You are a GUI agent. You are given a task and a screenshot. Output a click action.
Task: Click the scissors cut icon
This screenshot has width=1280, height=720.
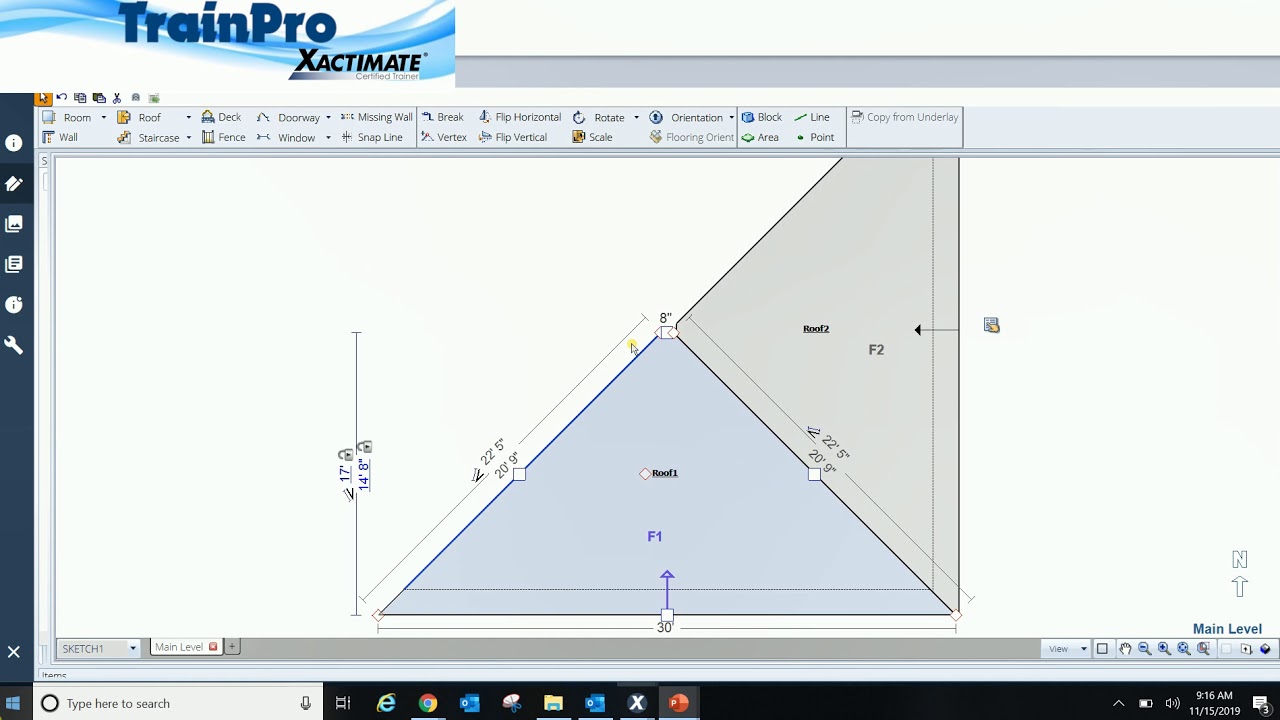pos(117,98)
